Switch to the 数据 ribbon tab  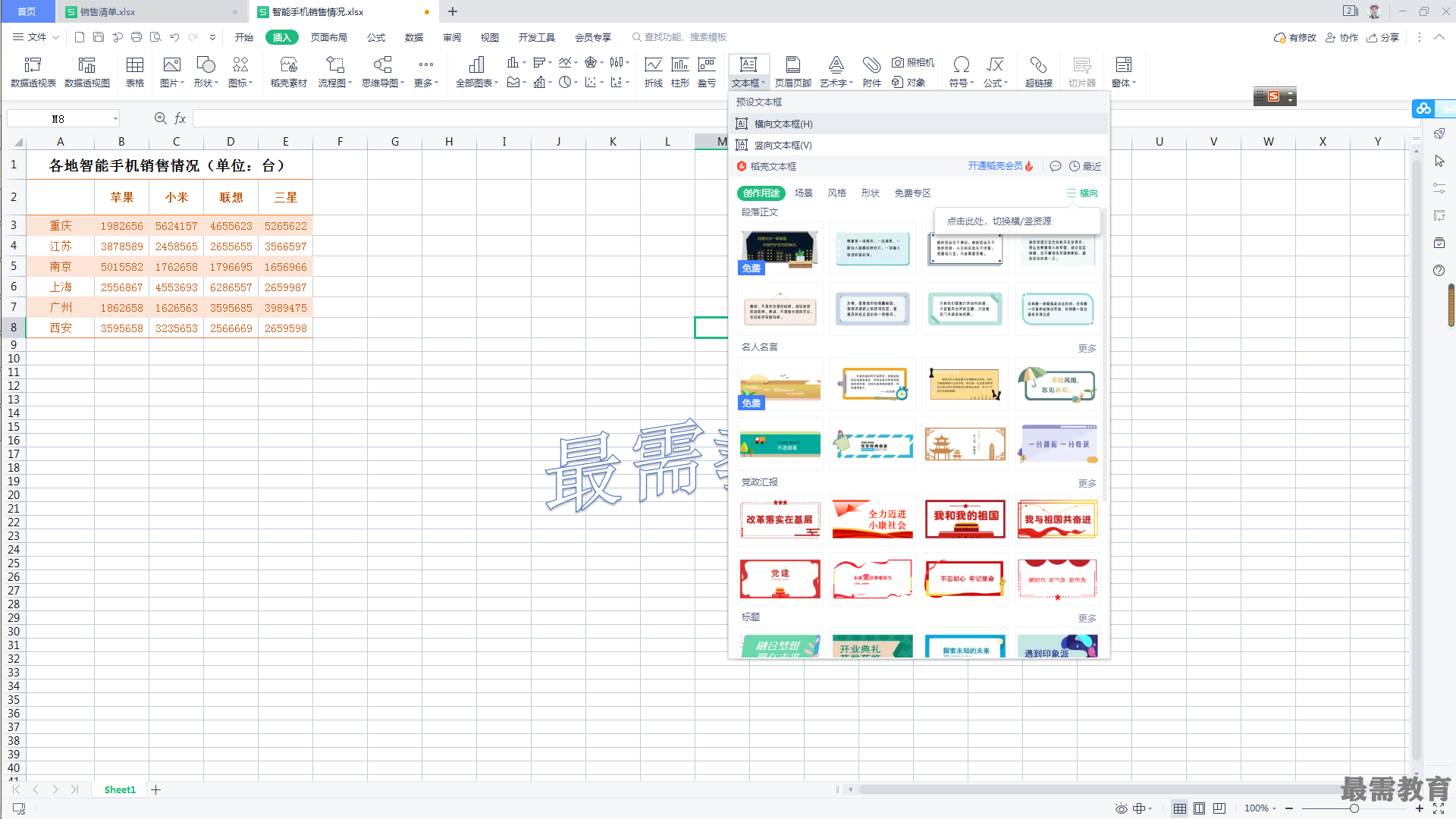414,37
